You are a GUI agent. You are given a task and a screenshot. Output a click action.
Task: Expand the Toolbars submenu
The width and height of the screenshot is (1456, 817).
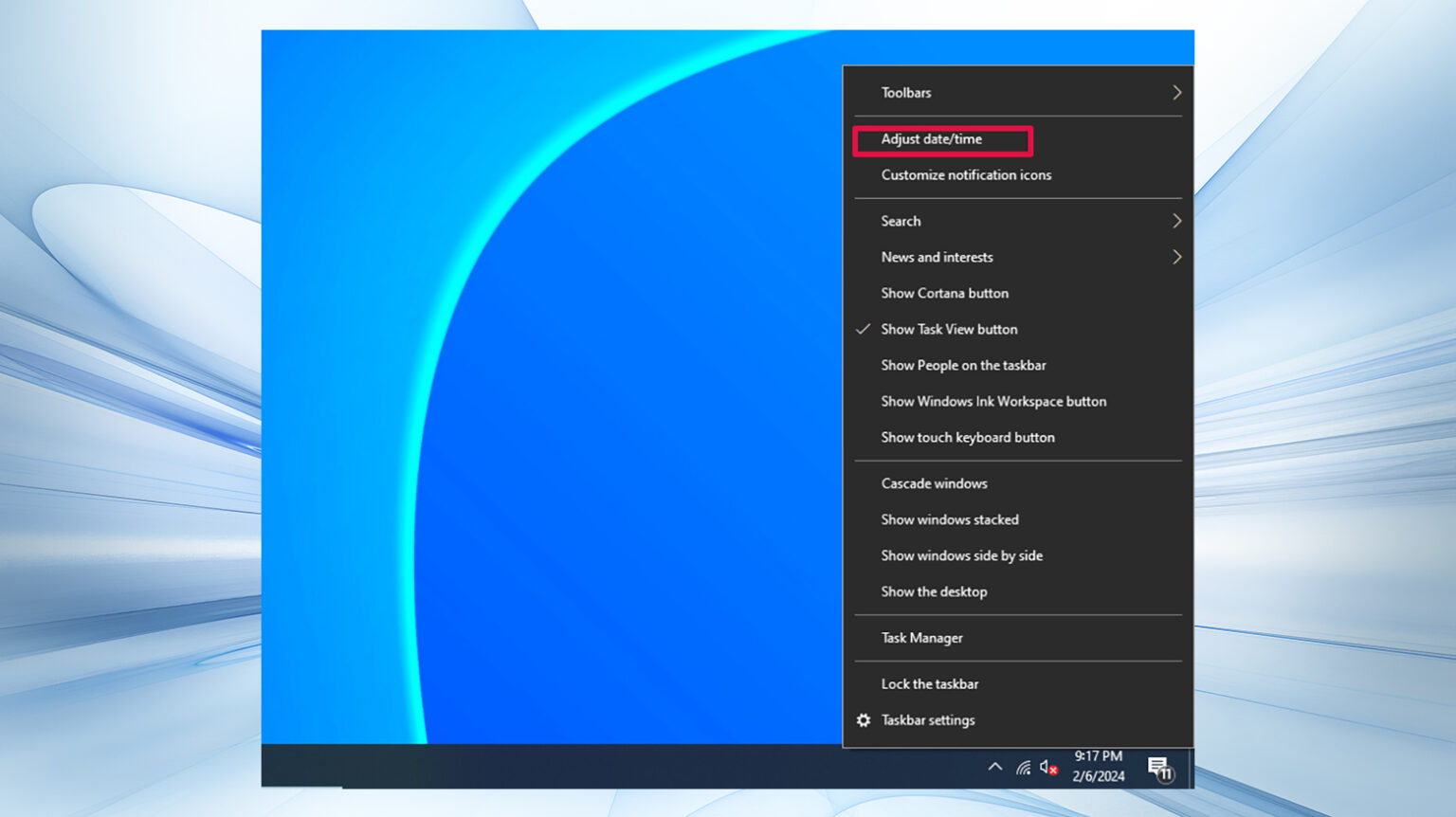click(906, 92)
